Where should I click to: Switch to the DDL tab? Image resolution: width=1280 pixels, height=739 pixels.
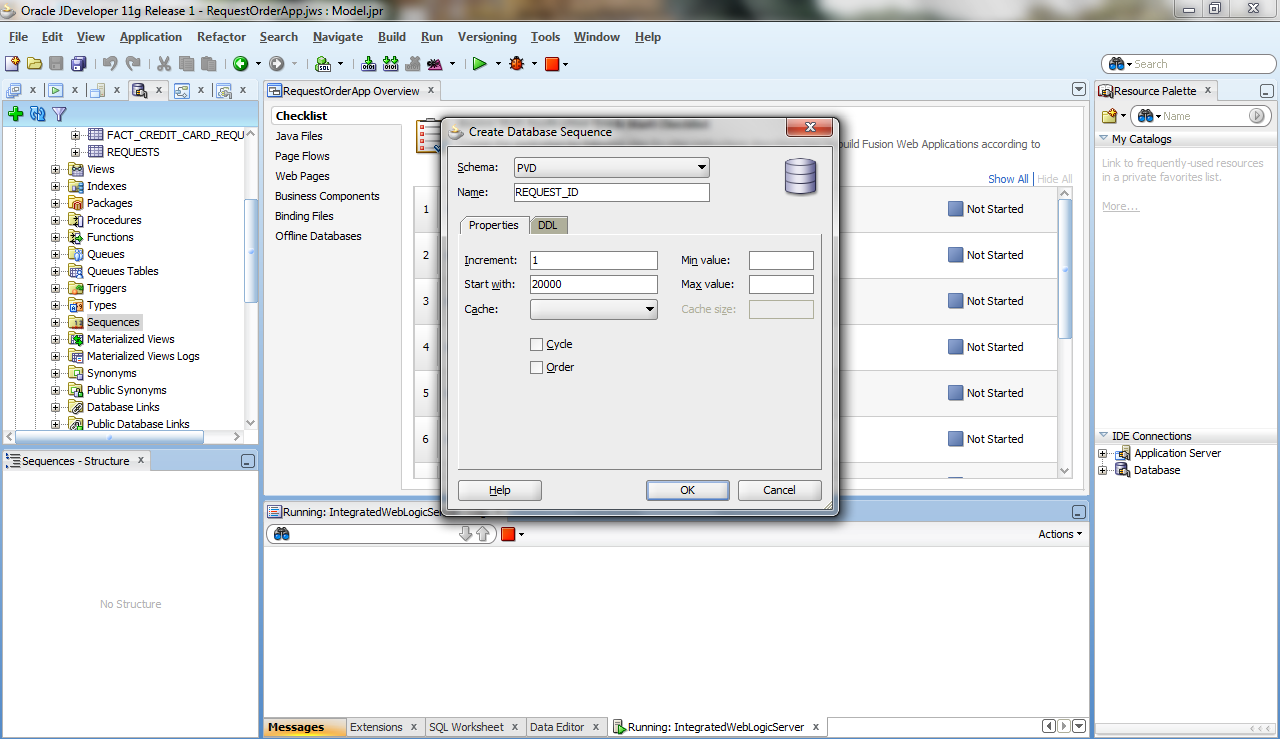click(x=548, y=225)
